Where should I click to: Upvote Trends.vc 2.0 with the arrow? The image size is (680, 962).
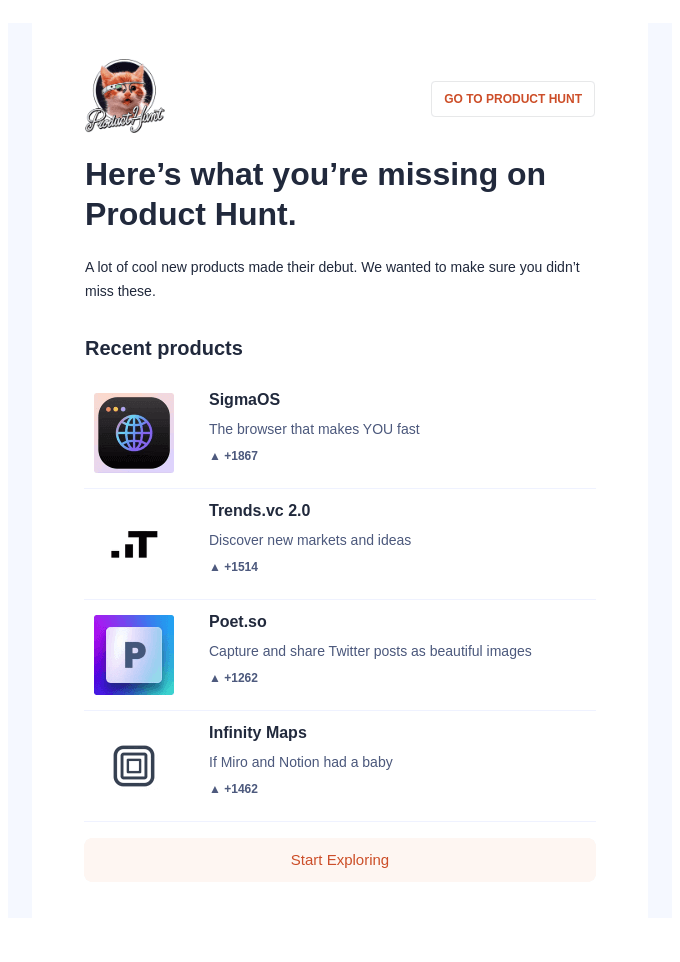pyautogui.click(x=215, y=567)
